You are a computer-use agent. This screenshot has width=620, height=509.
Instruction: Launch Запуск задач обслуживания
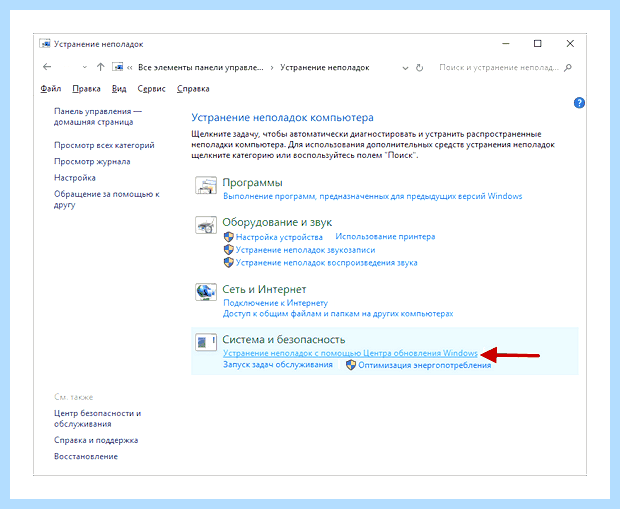coord(278,364)
